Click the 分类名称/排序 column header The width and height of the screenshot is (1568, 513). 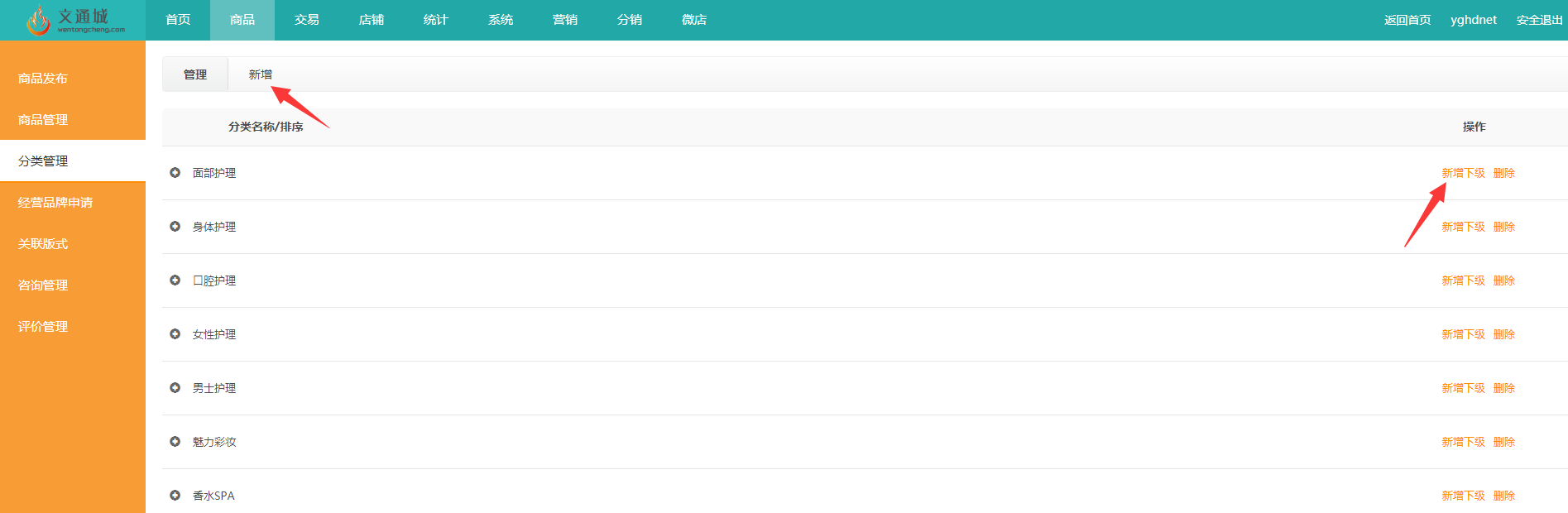pyautogui.click(x=266, y=127)
